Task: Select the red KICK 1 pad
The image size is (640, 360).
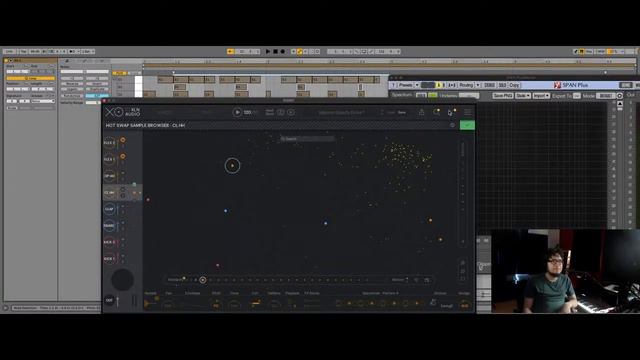Action: 109,258
